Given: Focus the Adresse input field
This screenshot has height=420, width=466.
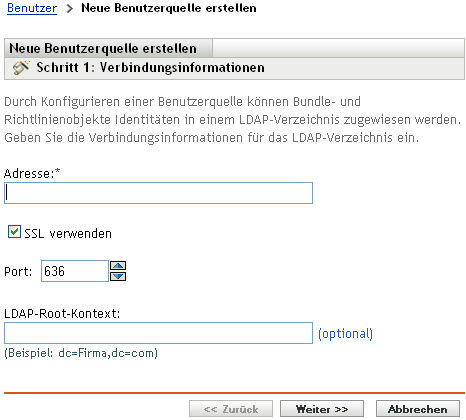Looking at the screenshot, I should [x=158, y=193].
